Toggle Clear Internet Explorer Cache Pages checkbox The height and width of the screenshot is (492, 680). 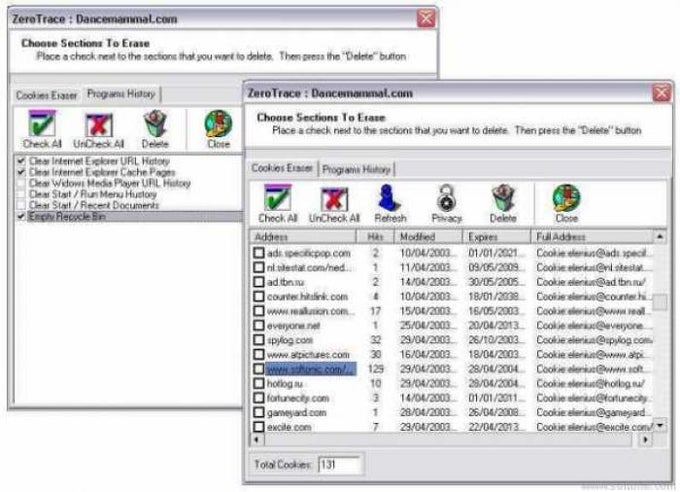click(x=21, y=172)
